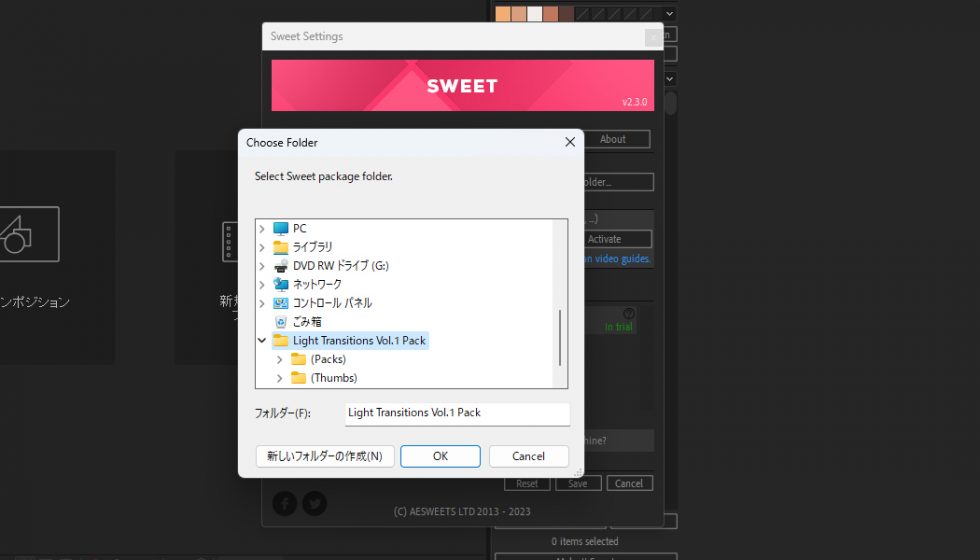Click the Light Transitions Vol.1 Pack folder icon
The image size is (980, 560).
pyautogui.click(x=281, y=341)
